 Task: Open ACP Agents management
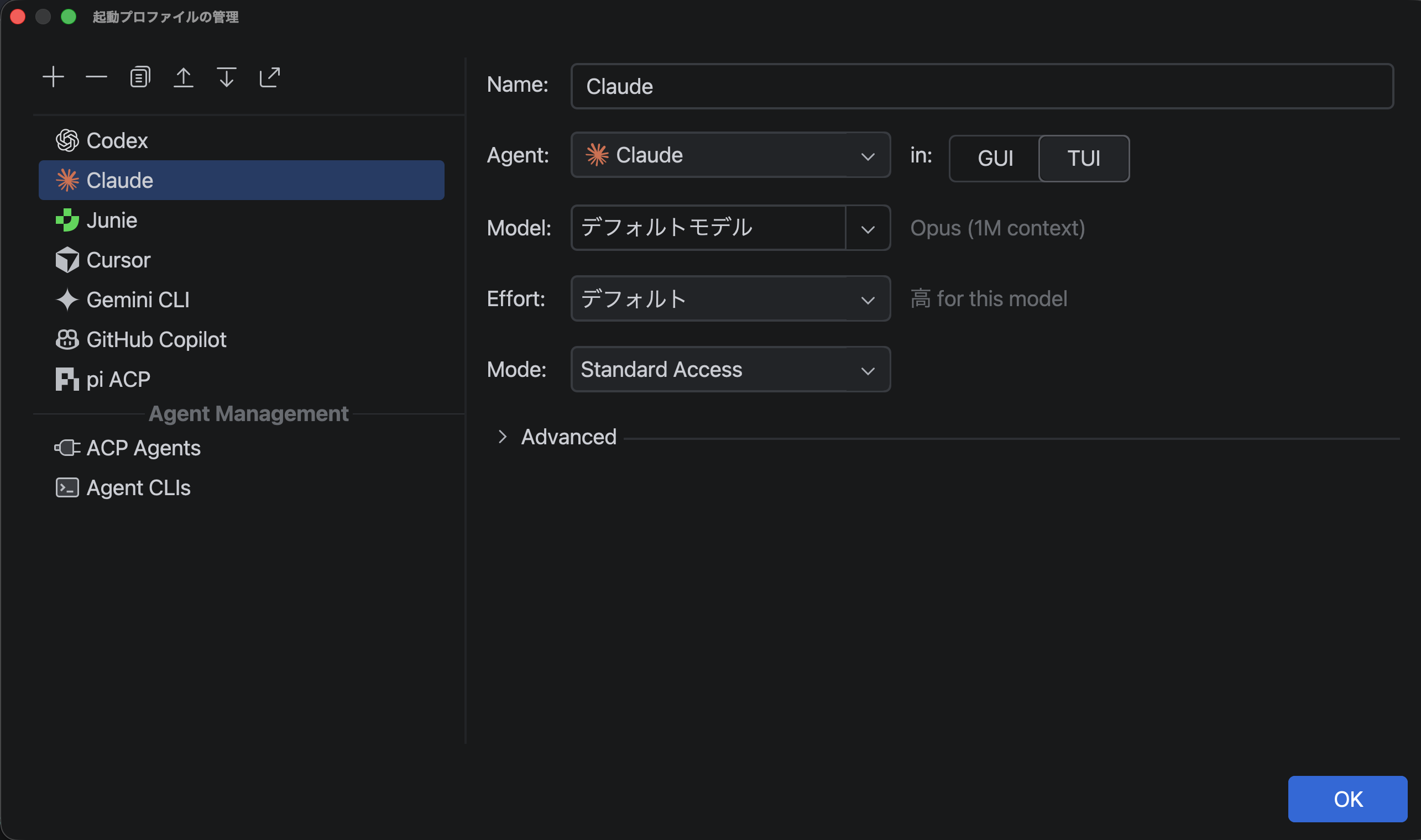coord(241,448)
